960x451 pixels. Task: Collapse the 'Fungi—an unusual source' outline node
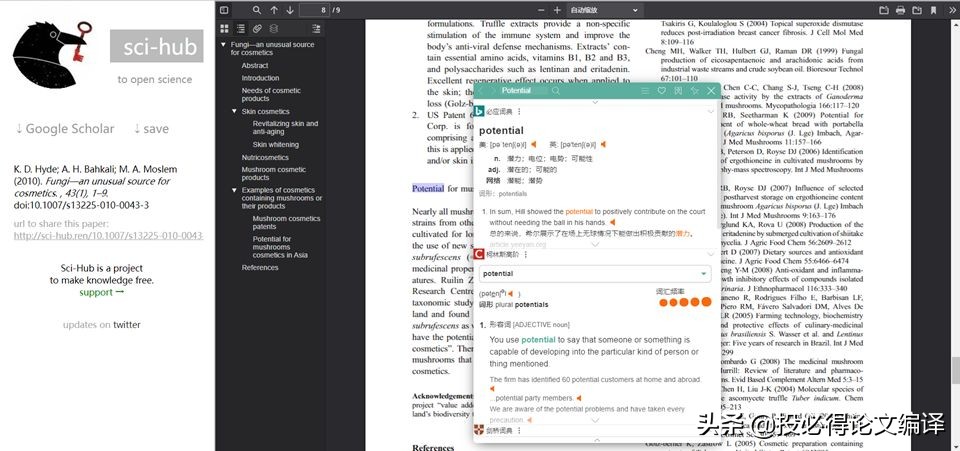(224, 45)
